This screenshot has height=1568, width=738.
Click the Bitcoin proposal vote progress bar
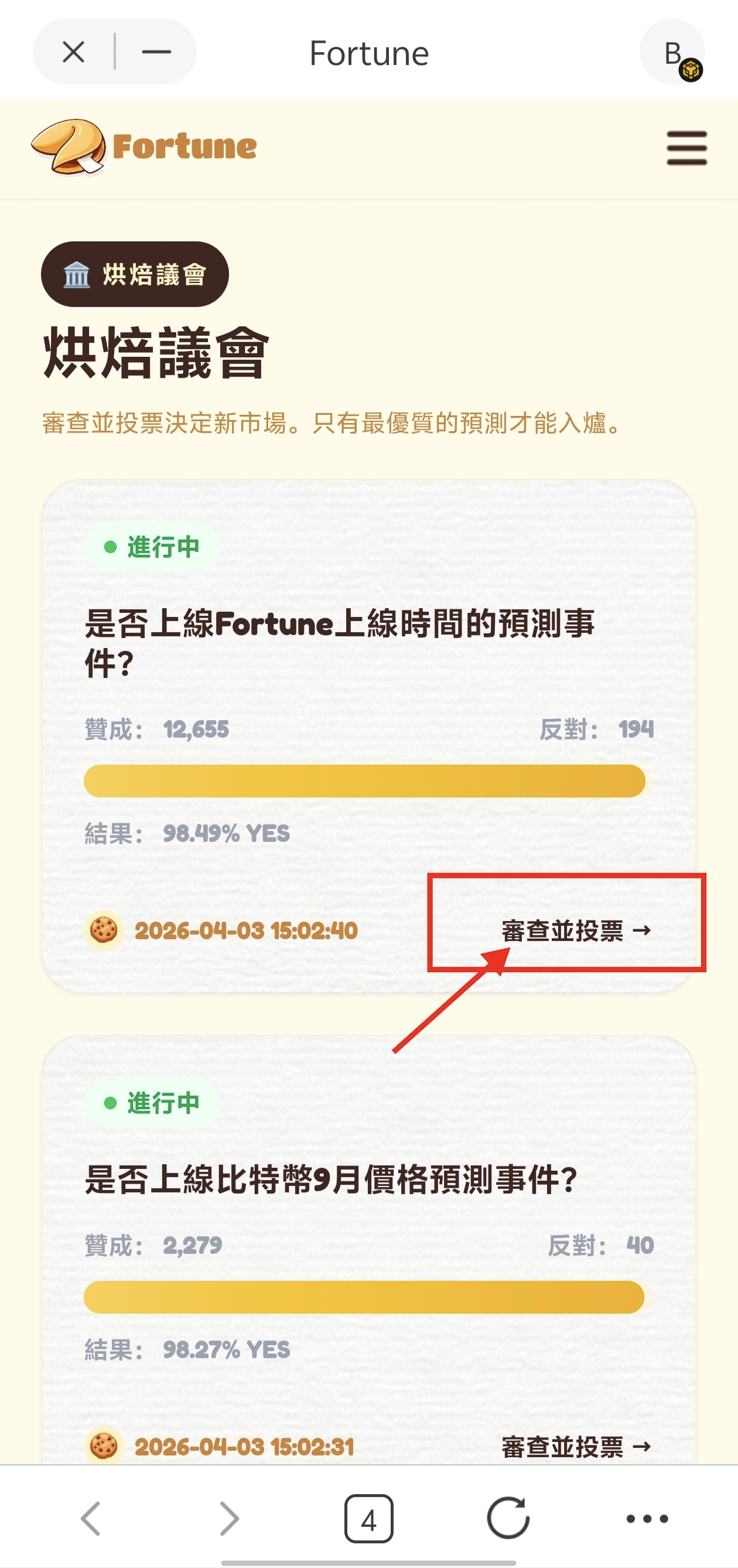click(364, 1297)
